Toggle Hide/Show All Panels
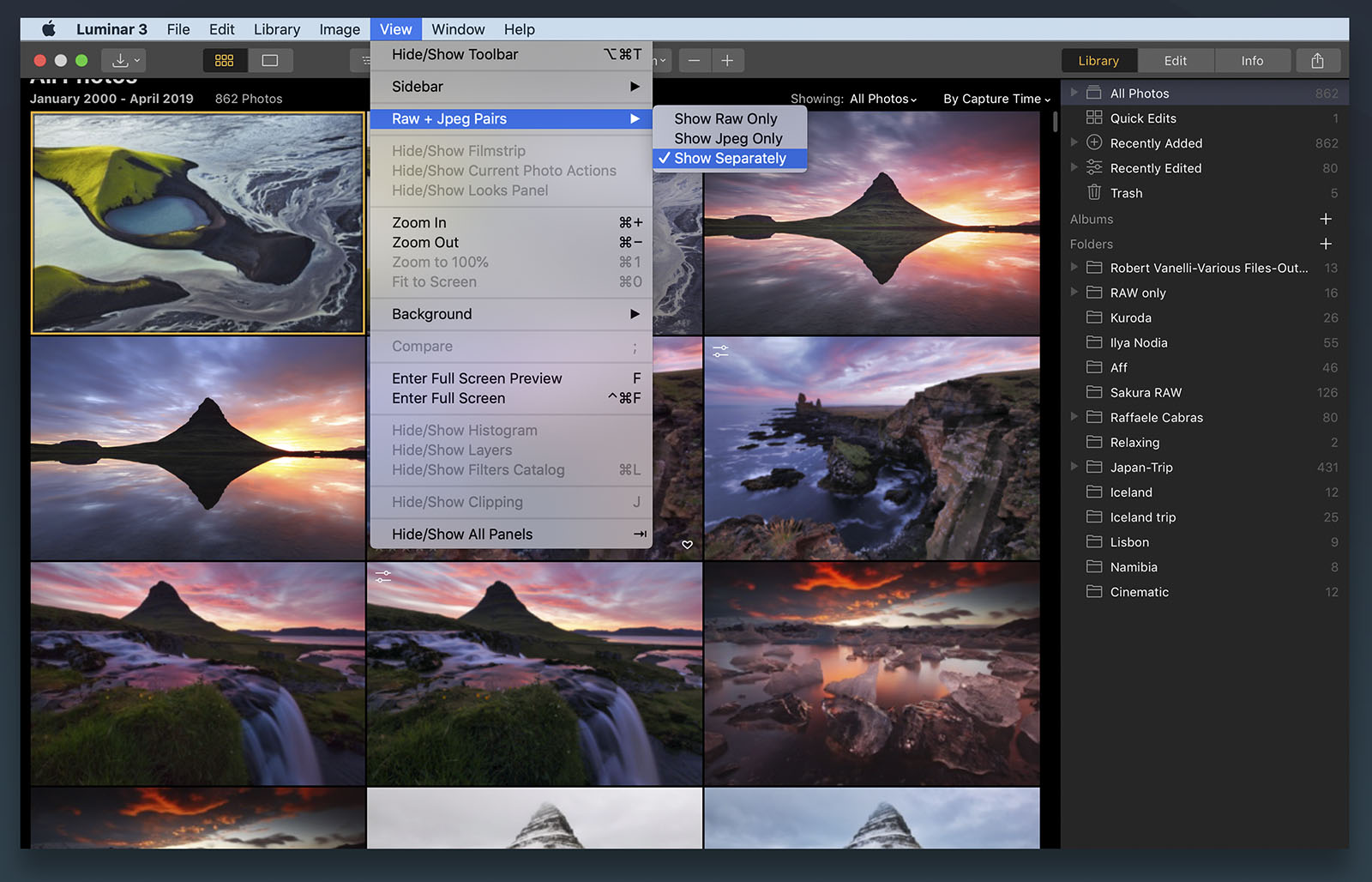The height and width of the screenshot is (882, 1372). point(511,534)
